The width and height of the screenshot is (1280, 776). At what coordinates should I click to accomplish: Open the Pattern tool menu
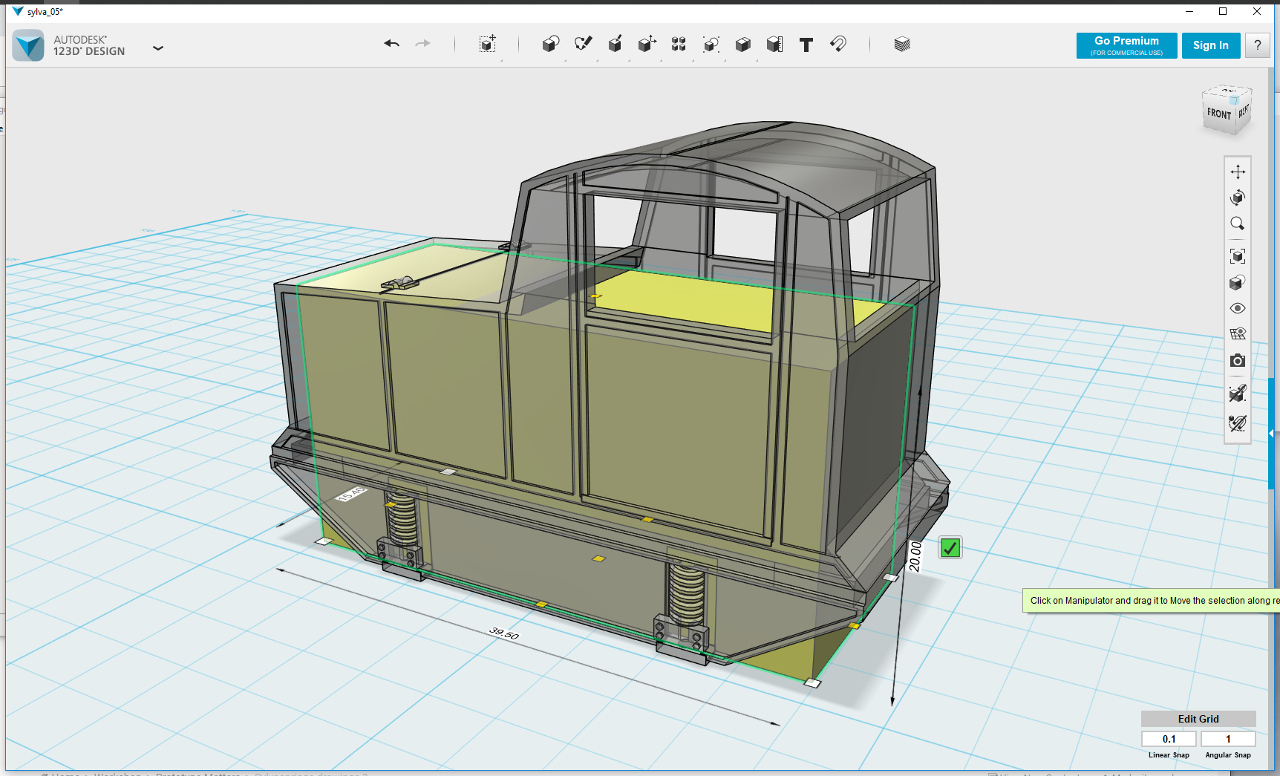(x=679, y=44)
